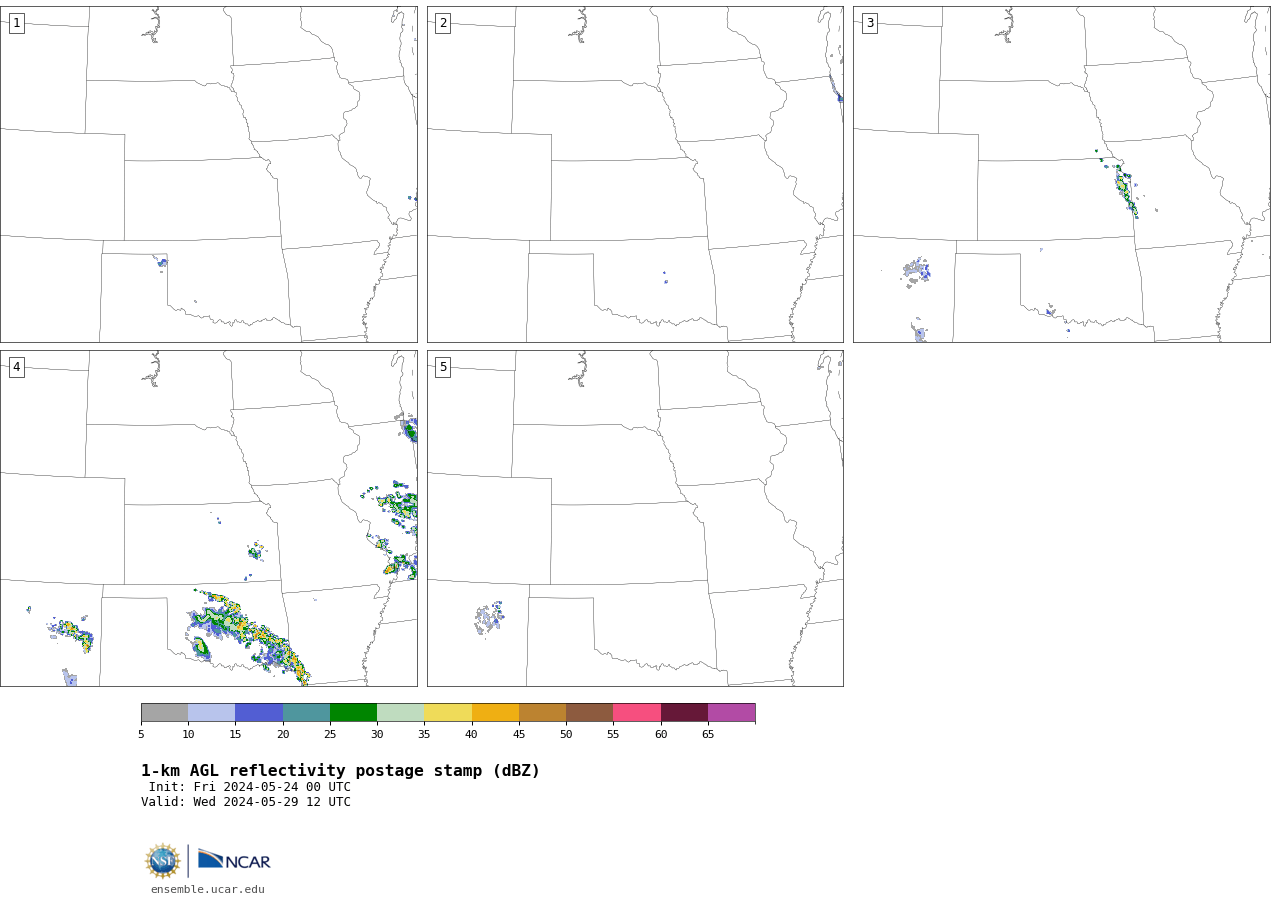Click the colorbar tick label 50
The image size is (1280, 901).
coord(566,735)
